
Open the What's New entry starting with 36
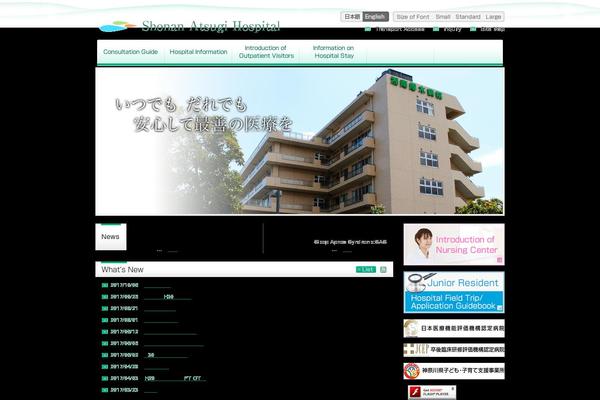[168, 355]
